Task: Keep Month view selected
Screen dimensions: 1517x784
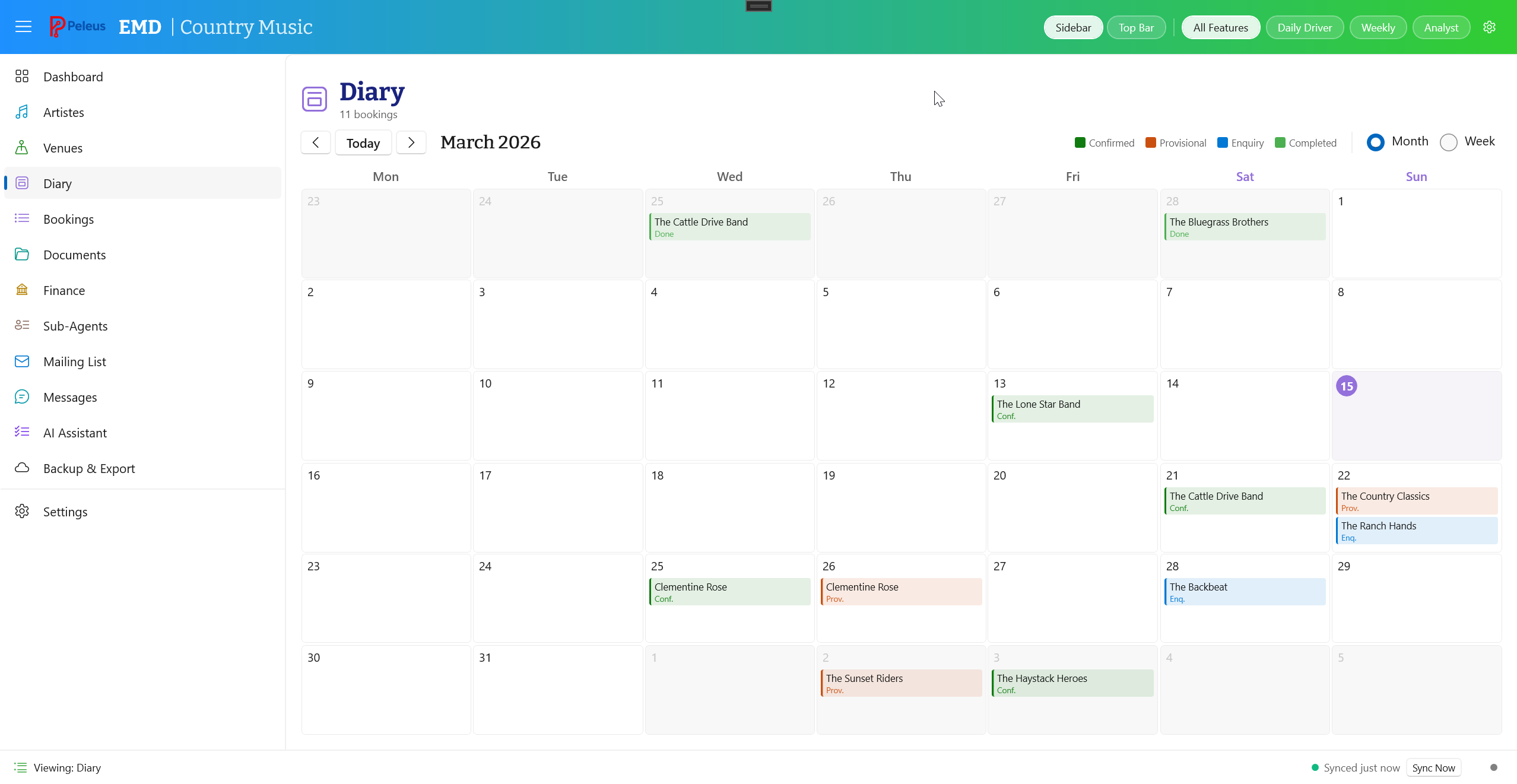Action: pyautogui.click(x=1376, y=142)
